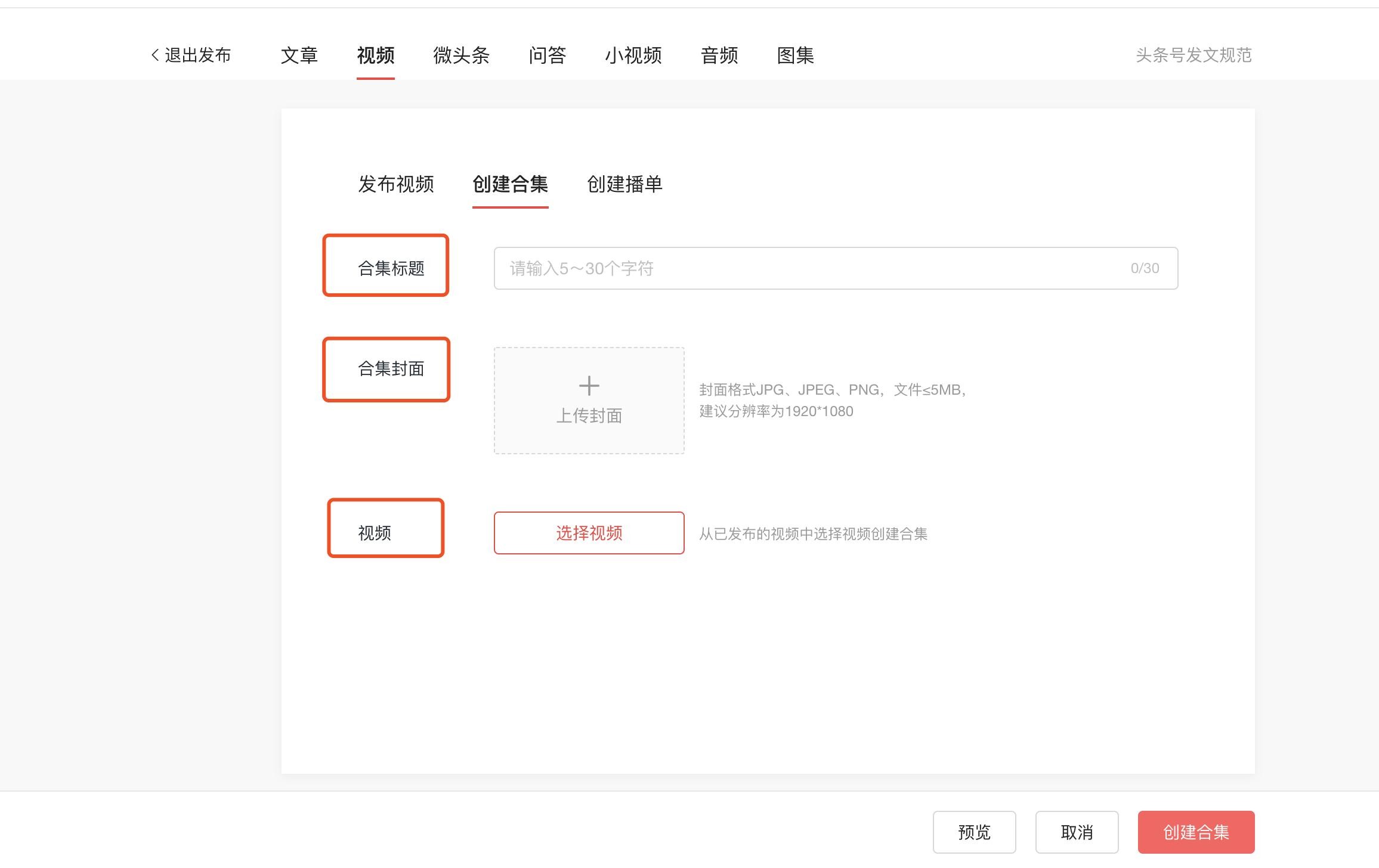This screenshot has height=868, width=1379.
Task: Open 头条号发文规范 link
Action: pos(1193,55)
